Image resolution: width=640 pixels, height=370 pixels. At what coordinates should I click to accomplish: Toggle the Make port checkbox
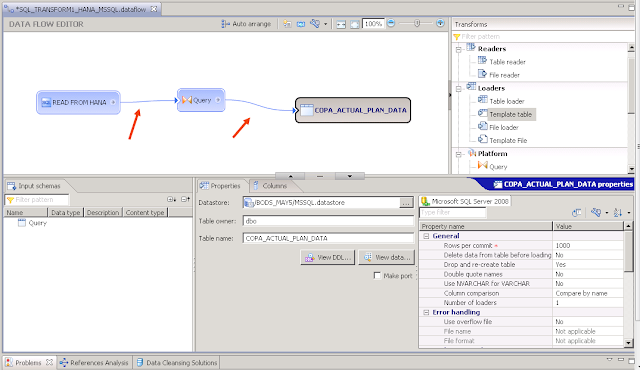tap(377, 276)
